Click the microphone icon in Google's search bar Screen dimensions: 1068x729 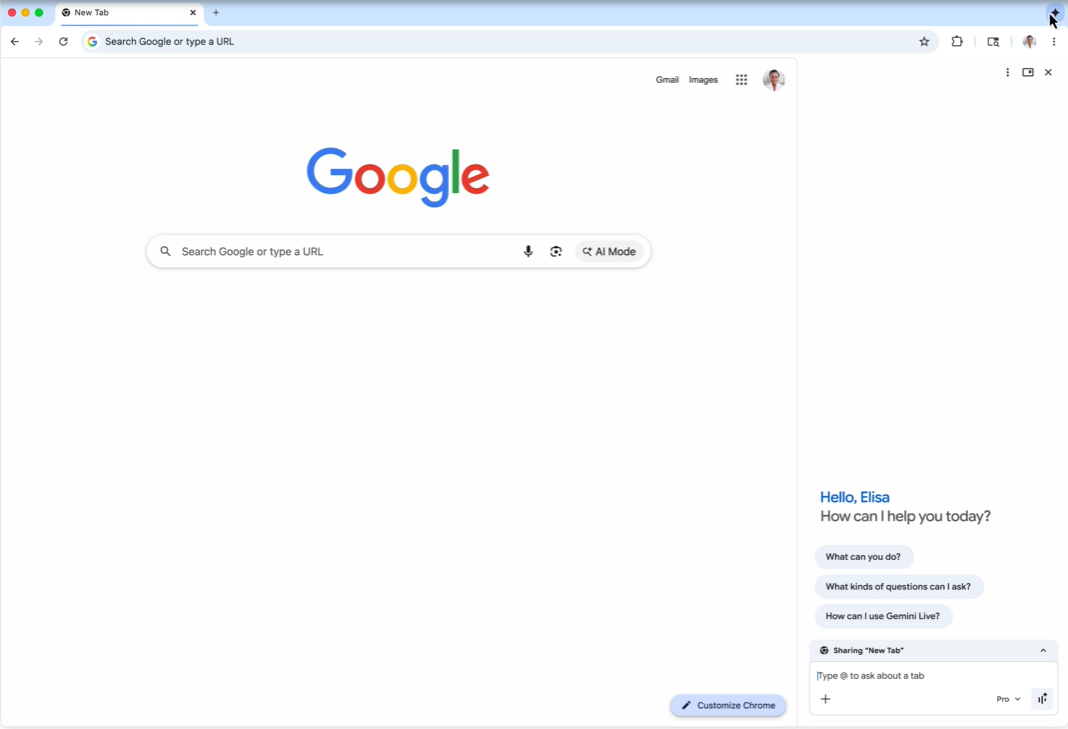point(528,251)
